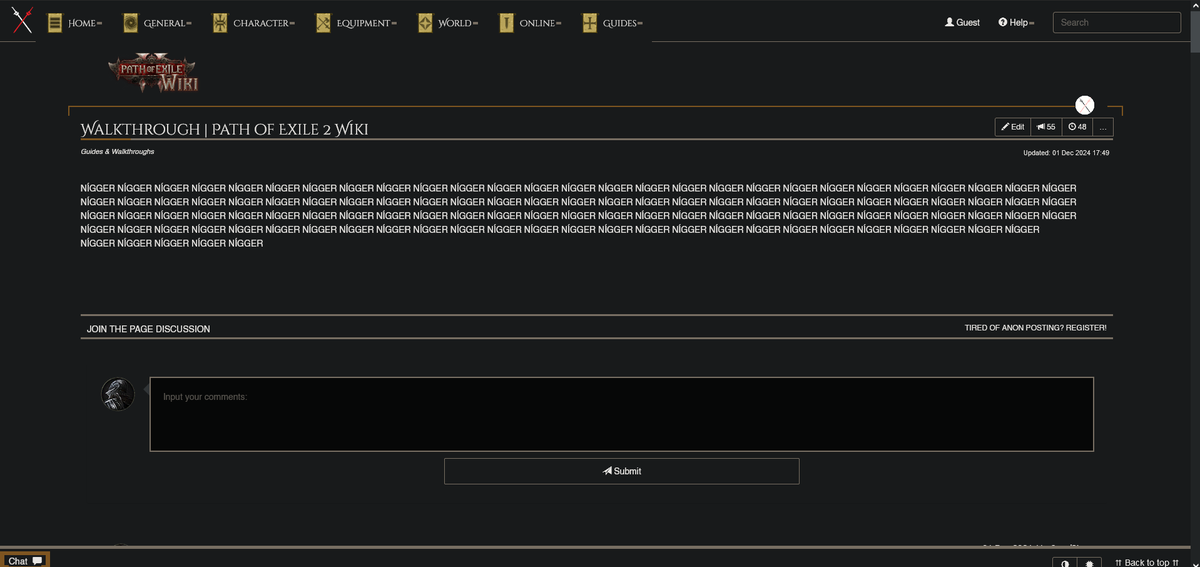Click the 'Input your comments' text box

(x=622, y=414)
